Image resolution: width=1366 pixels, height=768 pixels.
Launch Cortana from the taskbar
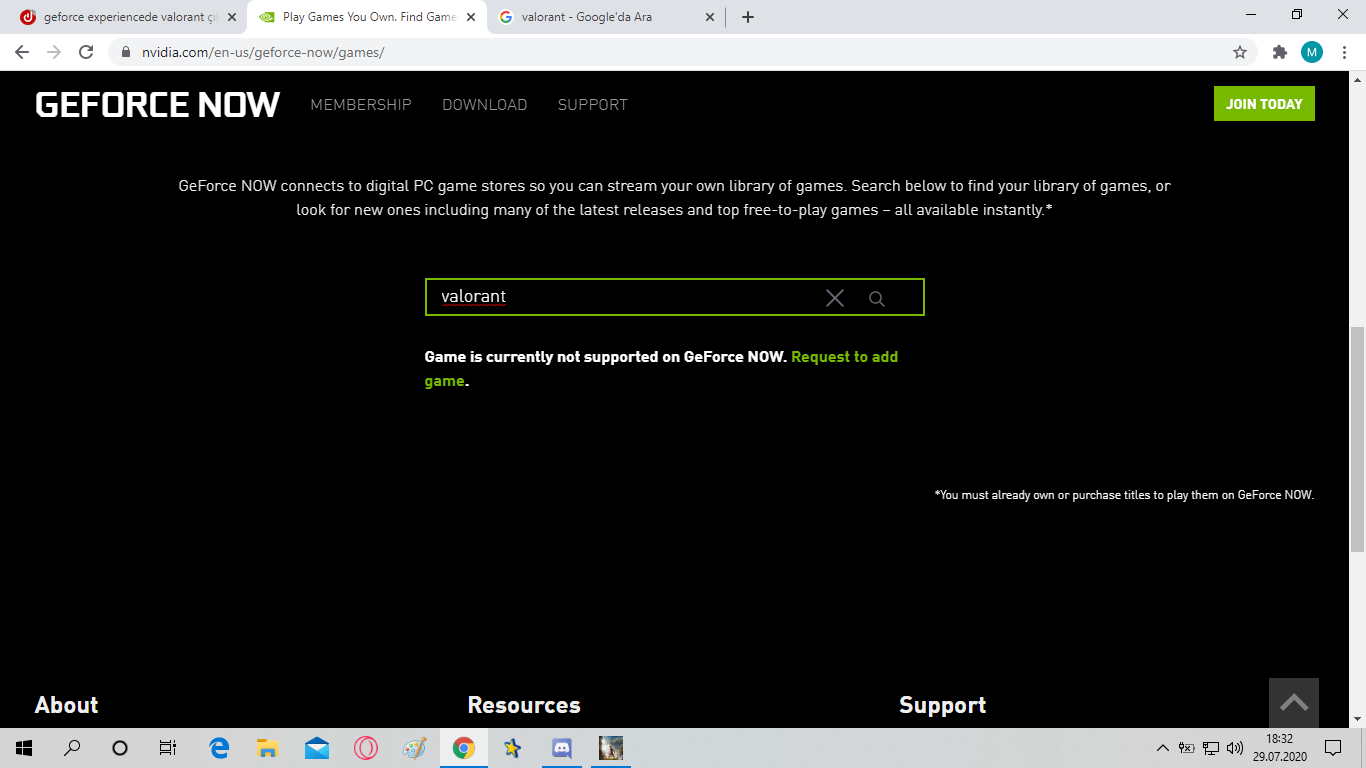click(120, 748)
